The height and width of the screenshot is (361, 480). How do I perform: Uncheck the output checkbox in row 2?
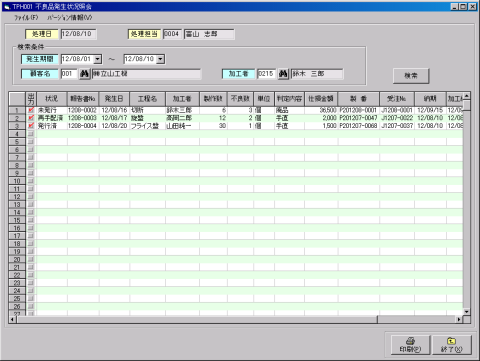[x=31, y=118]
